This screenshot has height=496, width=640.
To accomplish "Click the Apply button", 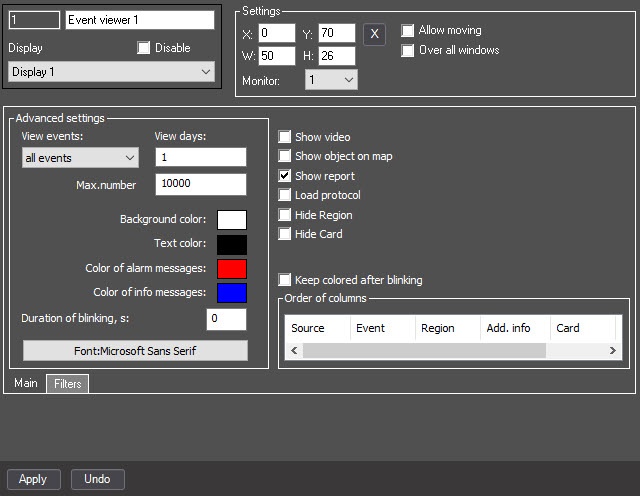I will (33, 479).
